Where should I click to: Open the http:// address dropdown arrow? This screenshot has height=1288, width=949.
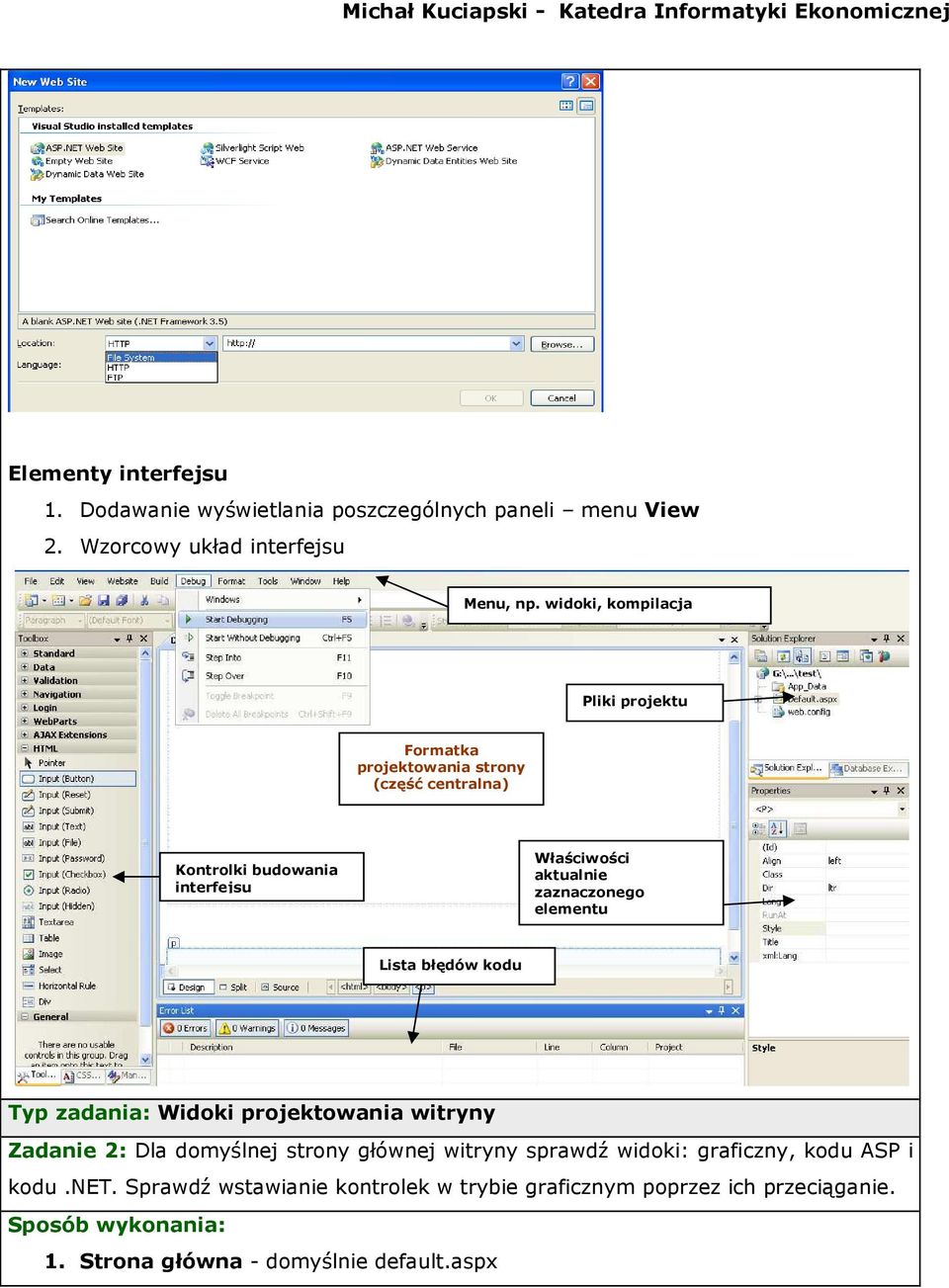click(x=516, y=344)
